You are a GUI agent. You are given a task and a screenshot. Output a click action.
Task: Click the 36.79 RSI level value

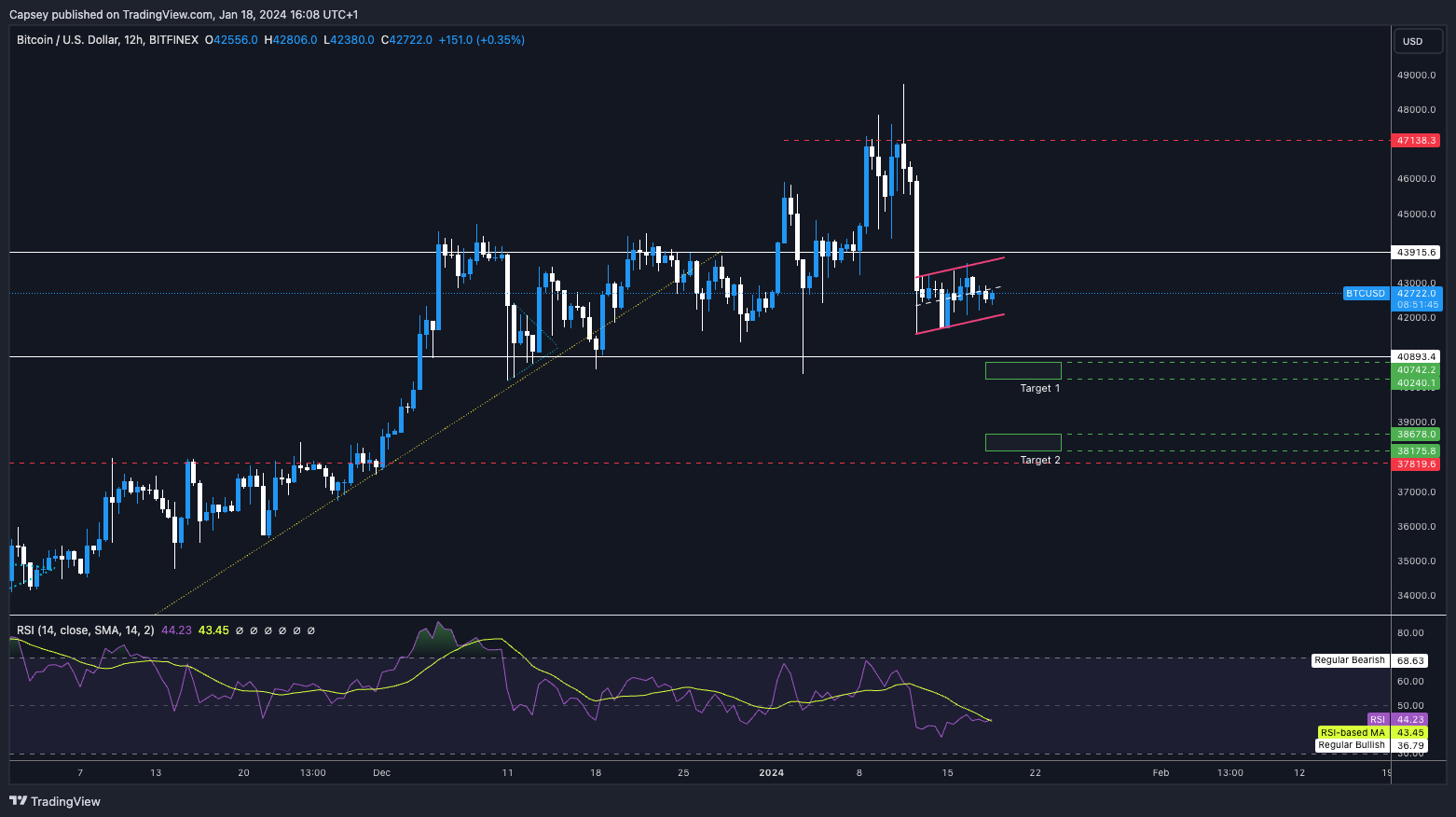pyautogui.click(x=1410, y=745)
